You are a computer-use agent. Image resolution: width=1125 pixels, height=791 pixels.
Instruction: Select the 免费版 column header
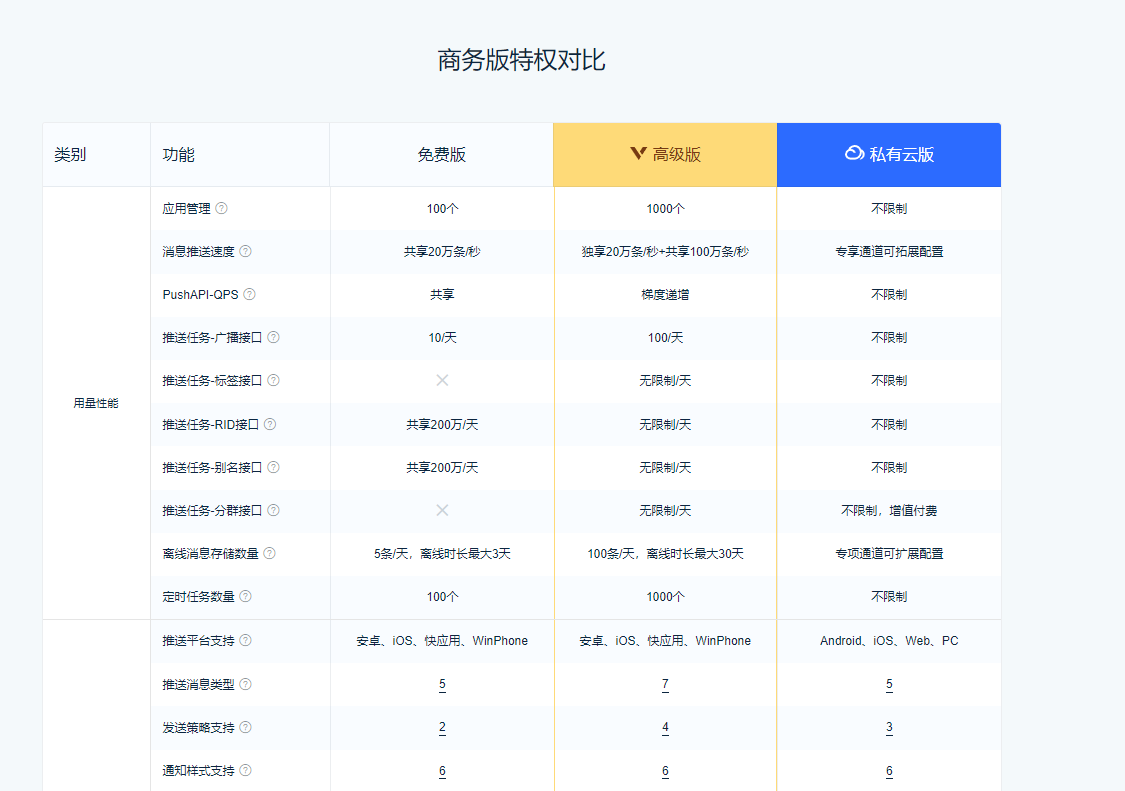(441, 155)
